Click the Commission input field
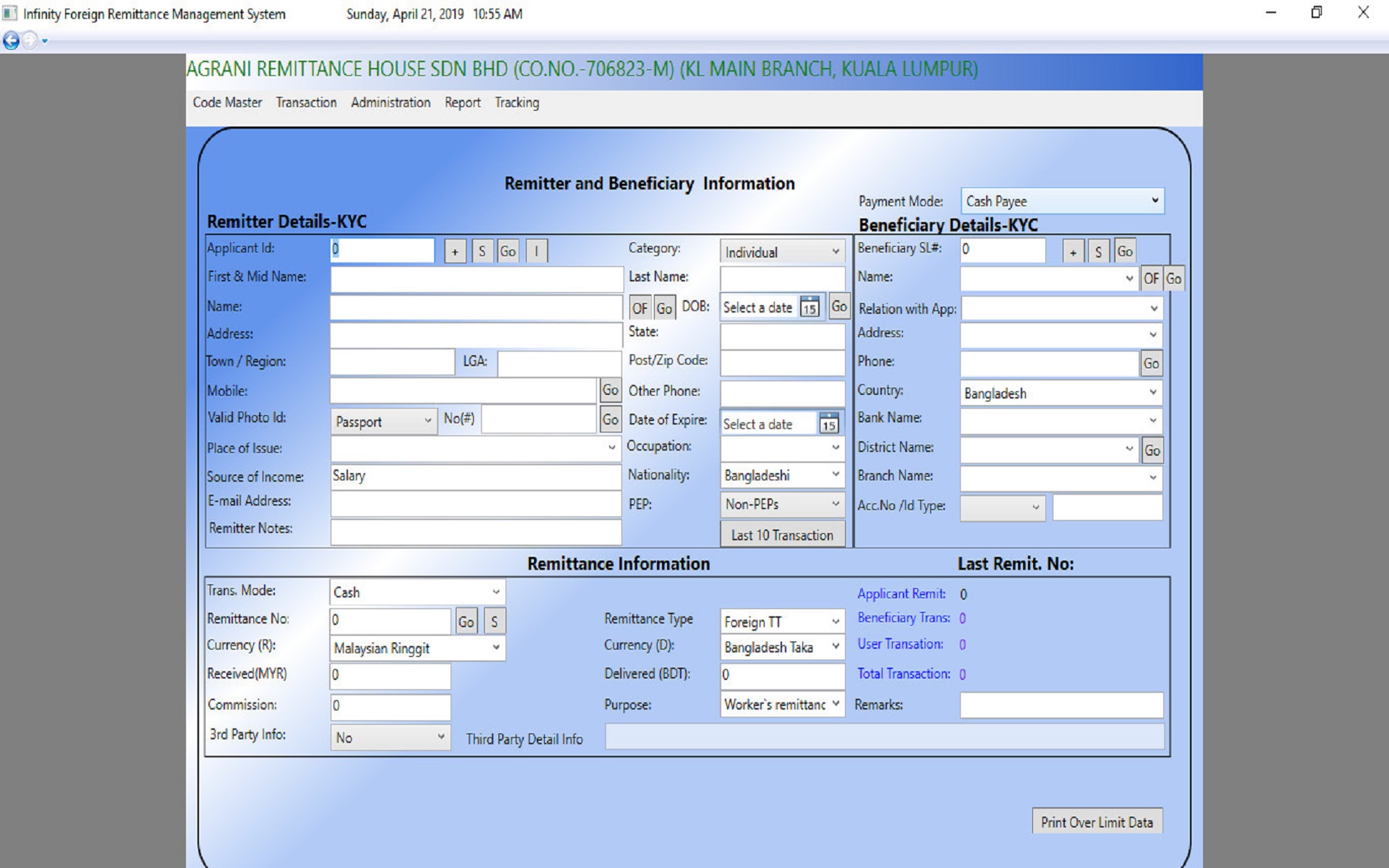Viewport: 1389px width, 868px height. [x=390, y=706]
